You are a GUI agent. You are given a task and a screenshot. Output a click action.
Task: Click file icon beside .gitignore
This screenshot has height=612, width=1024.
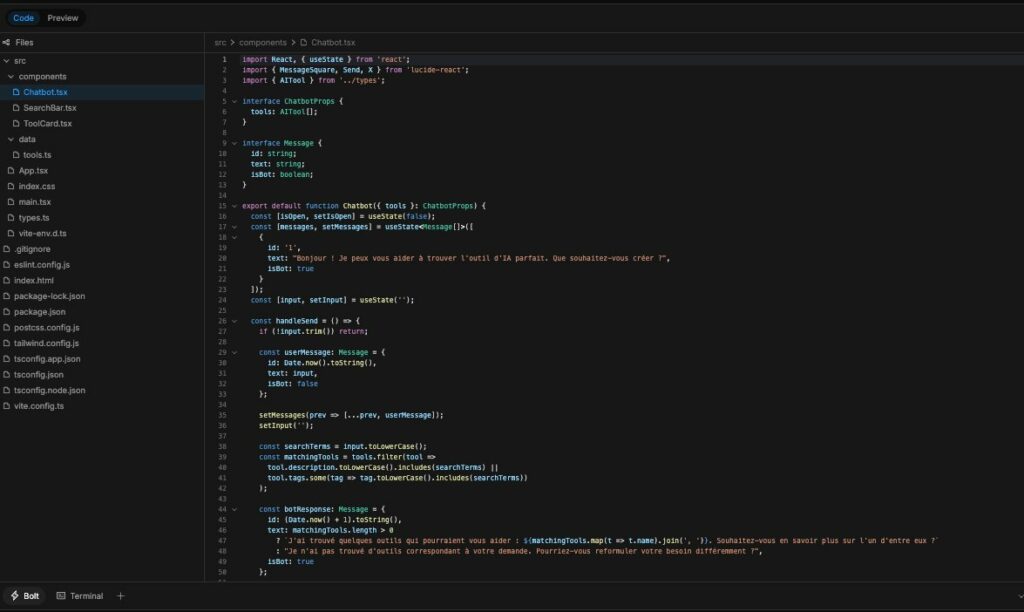7,249
